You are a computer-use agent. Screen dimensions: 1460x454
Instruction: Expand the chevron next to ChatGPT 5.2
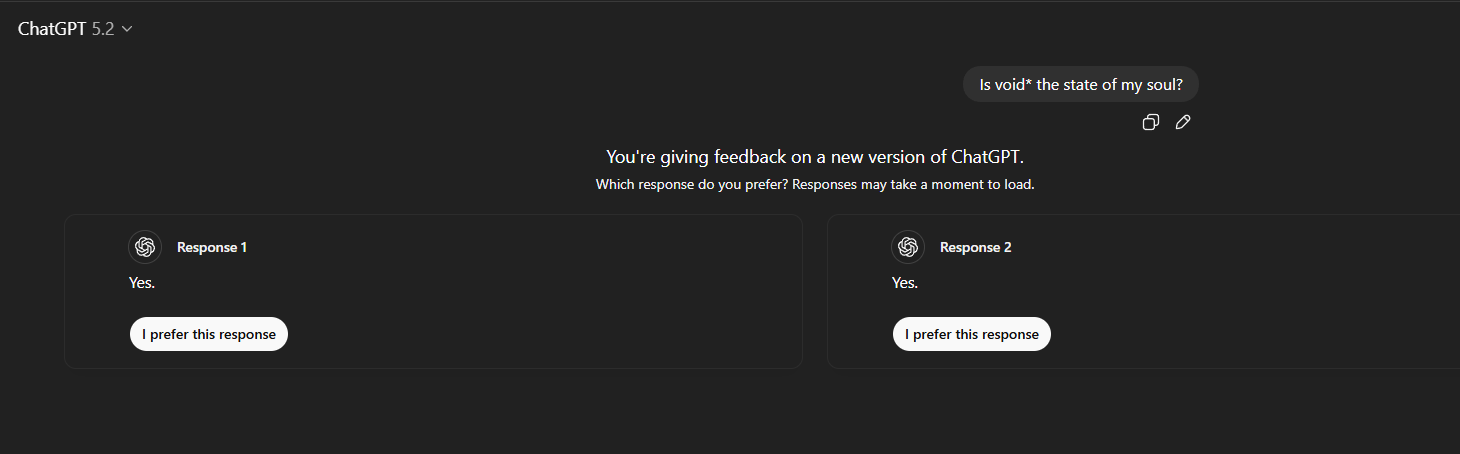[x=127, y=29]
